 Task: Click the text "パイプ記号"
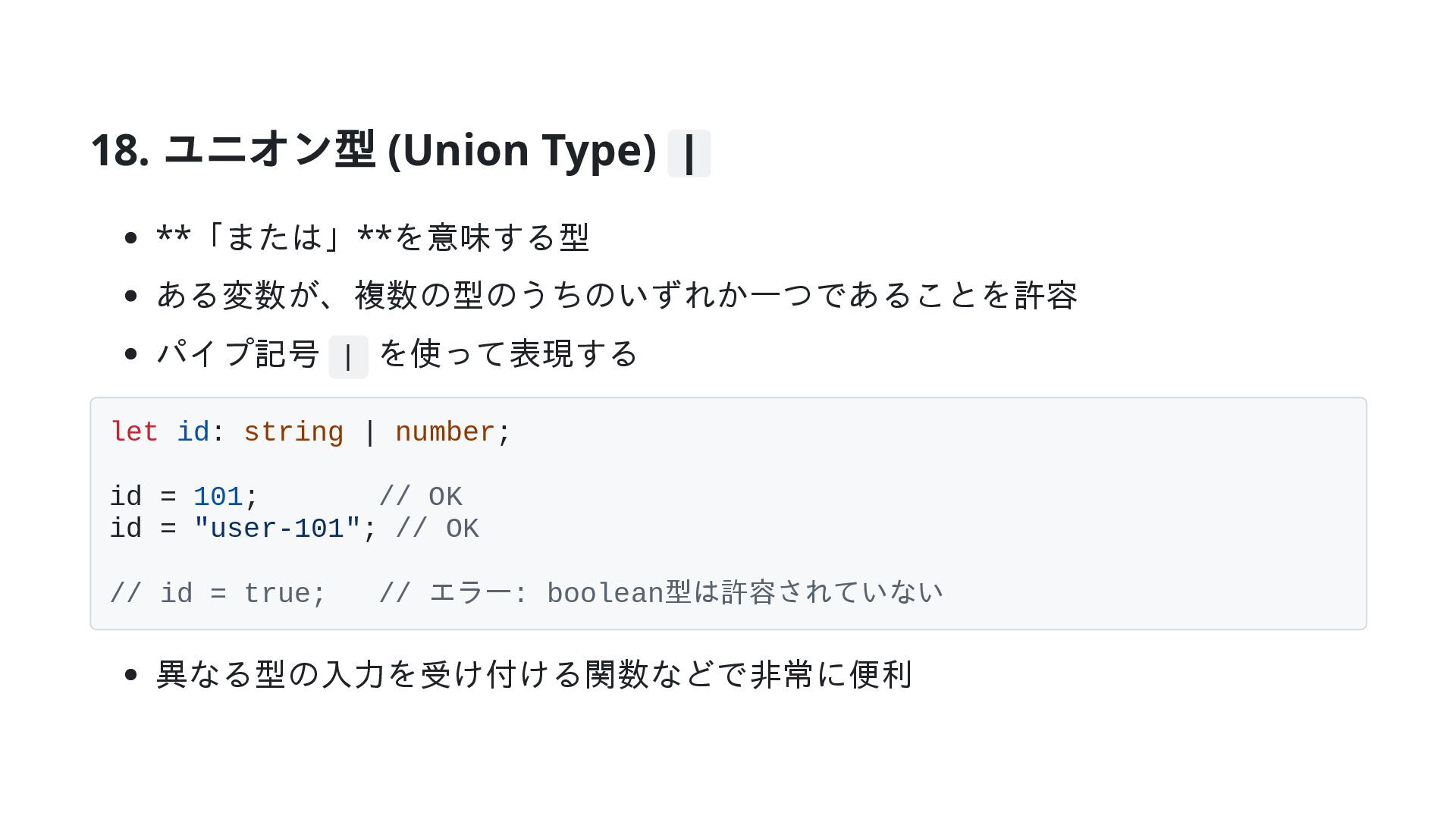(238, 354)
